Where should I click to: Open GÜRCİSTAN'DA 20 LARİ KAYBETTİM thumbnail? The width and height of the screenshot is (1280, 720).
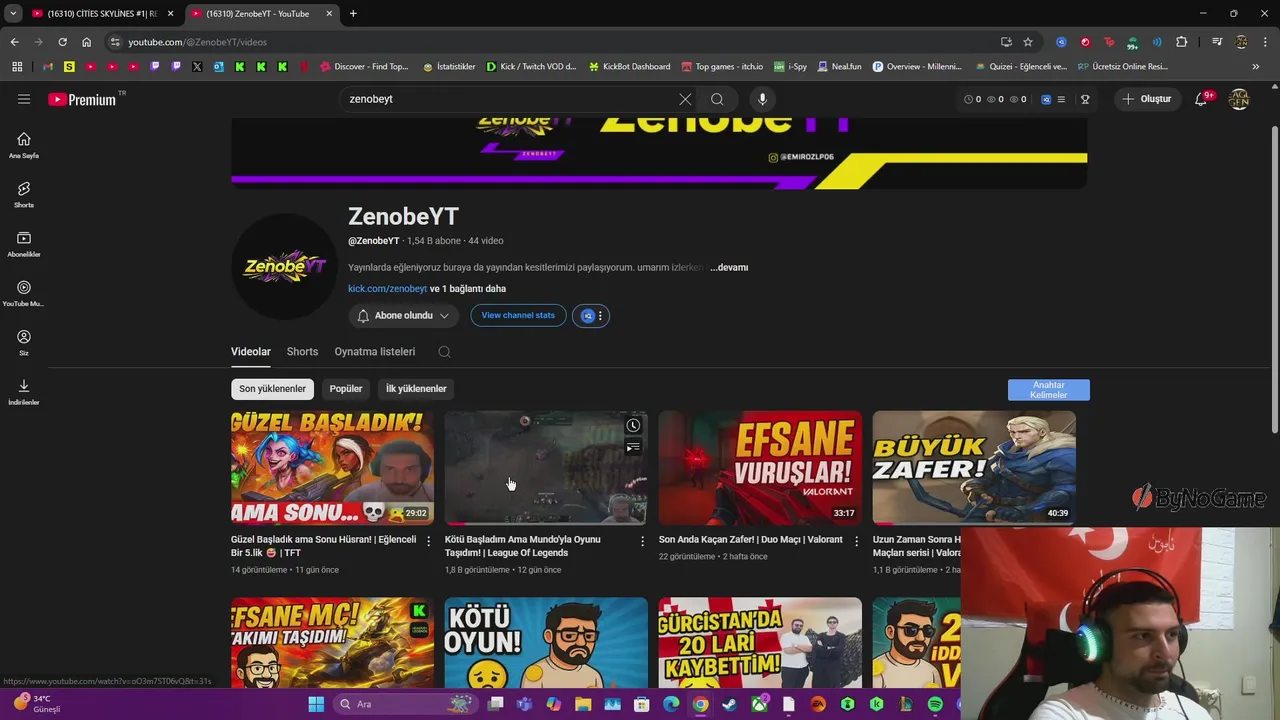760,642
